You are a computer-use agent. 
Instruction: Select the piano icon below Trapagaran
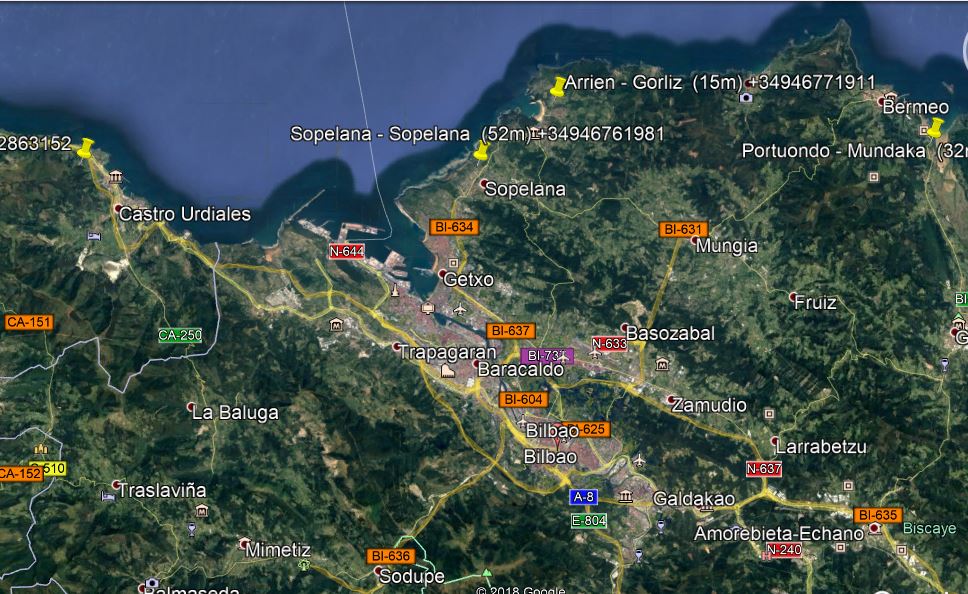click(x=449, y=370)
